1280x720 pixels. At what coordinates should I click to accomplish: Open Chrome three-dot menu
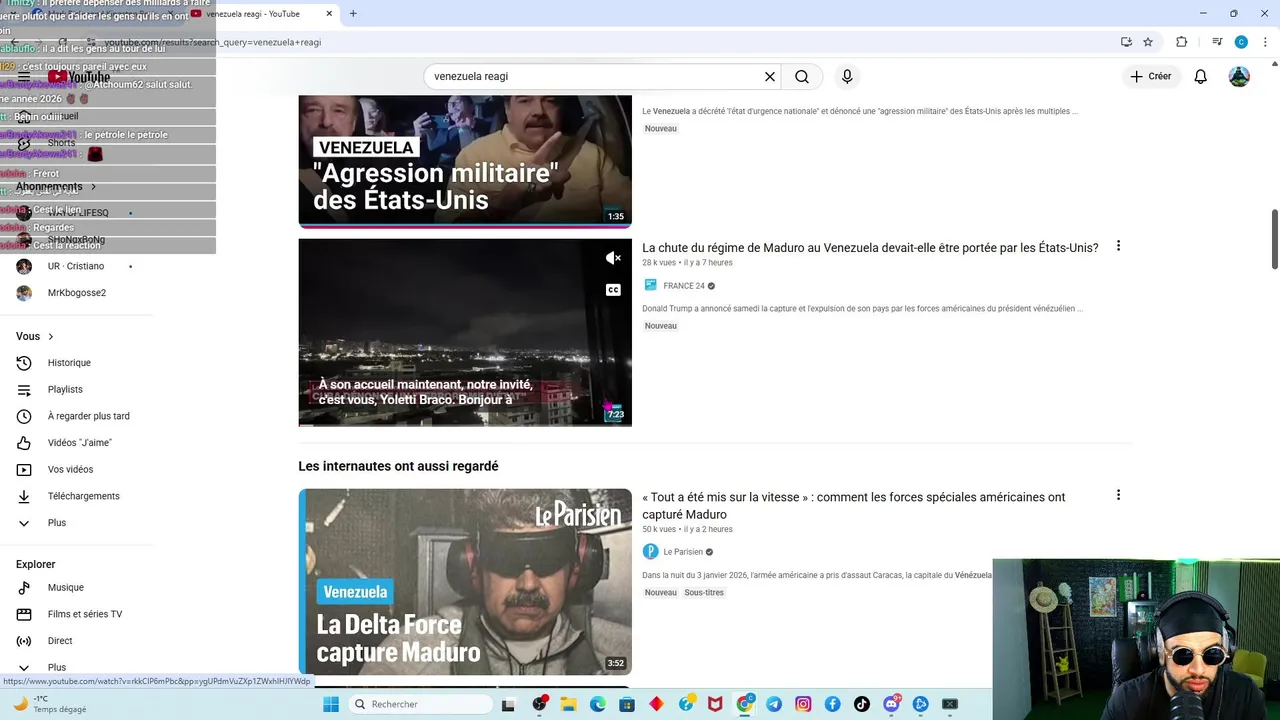[x=1263, y=42]
